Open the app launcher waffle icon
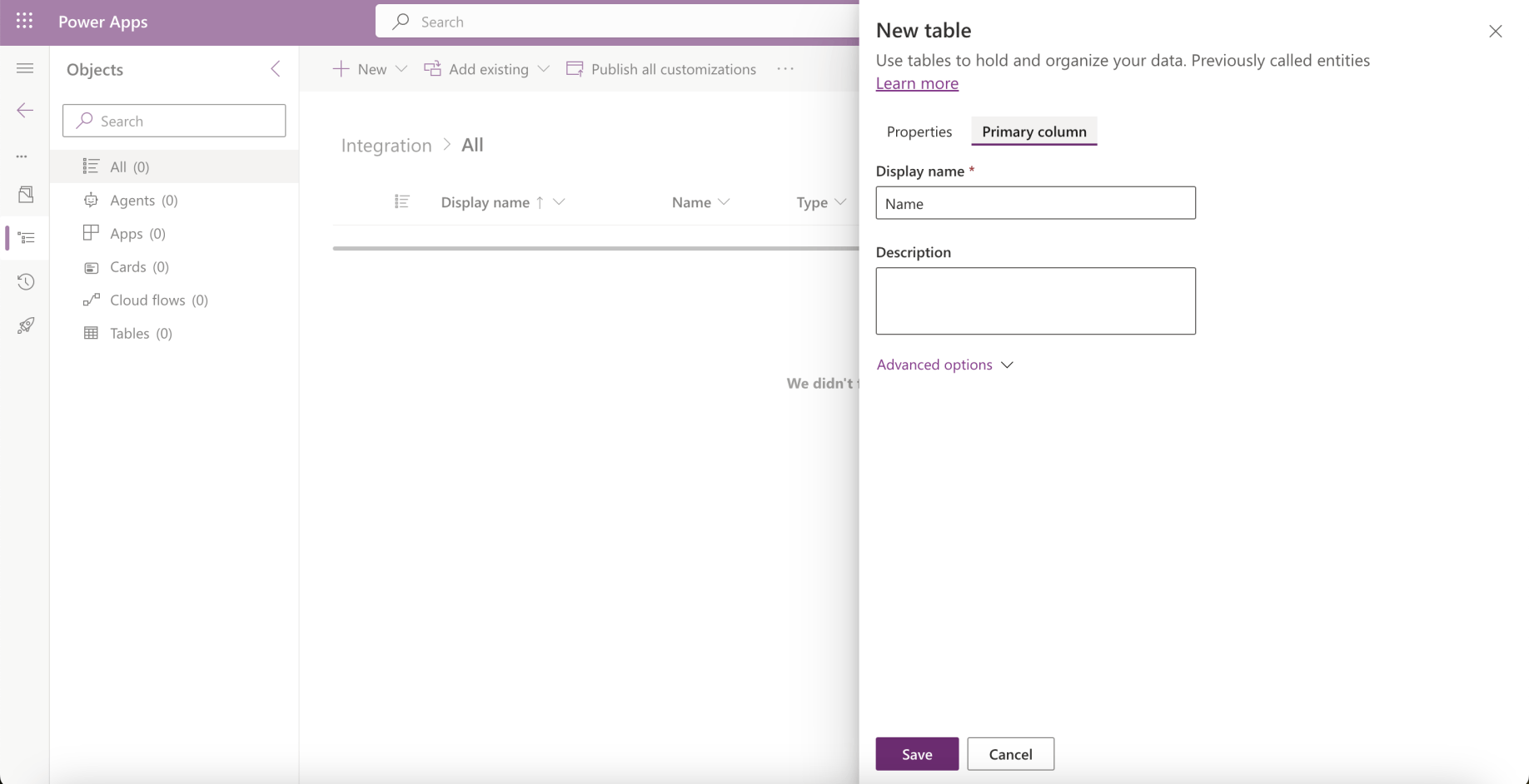The height and width of the screenshot is (784, 1529). pos(24,22)
